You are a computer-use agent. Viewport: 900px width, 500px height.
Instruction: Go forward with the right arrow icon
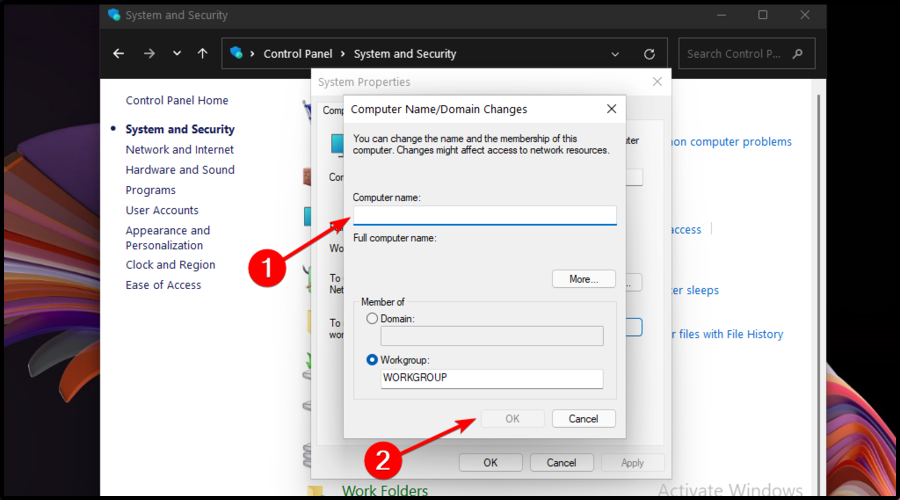tap(149, 53)
